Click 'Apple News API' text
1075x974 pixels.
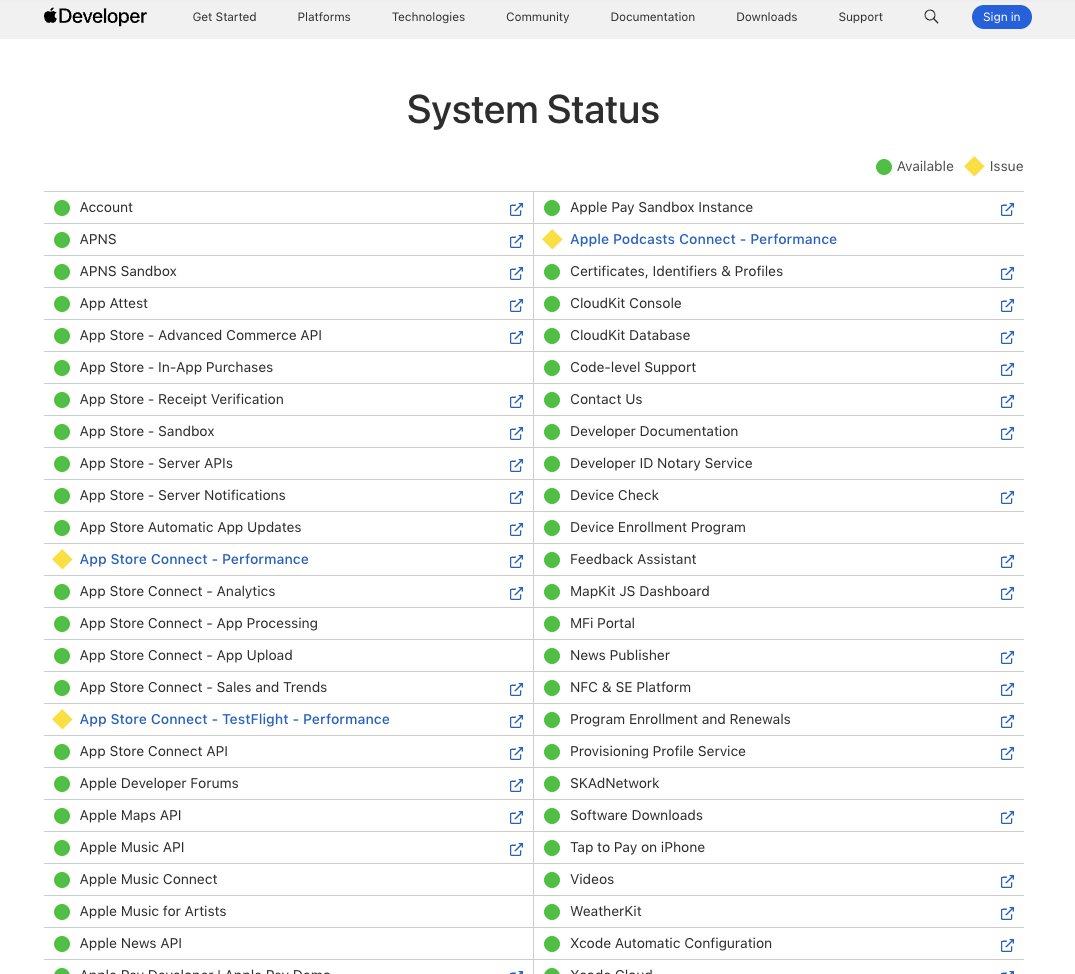131,943
